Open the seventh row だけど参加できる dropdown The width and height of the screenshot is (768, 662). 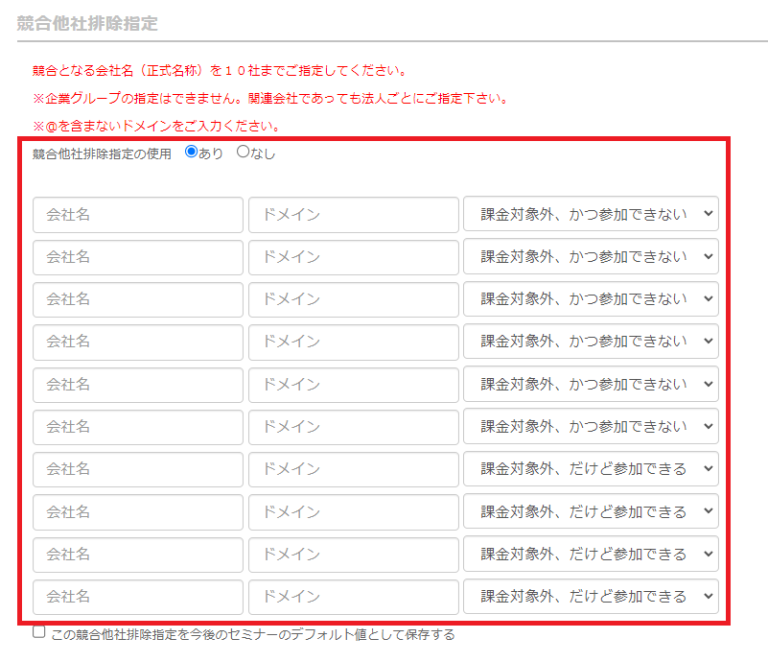[590, 469]
